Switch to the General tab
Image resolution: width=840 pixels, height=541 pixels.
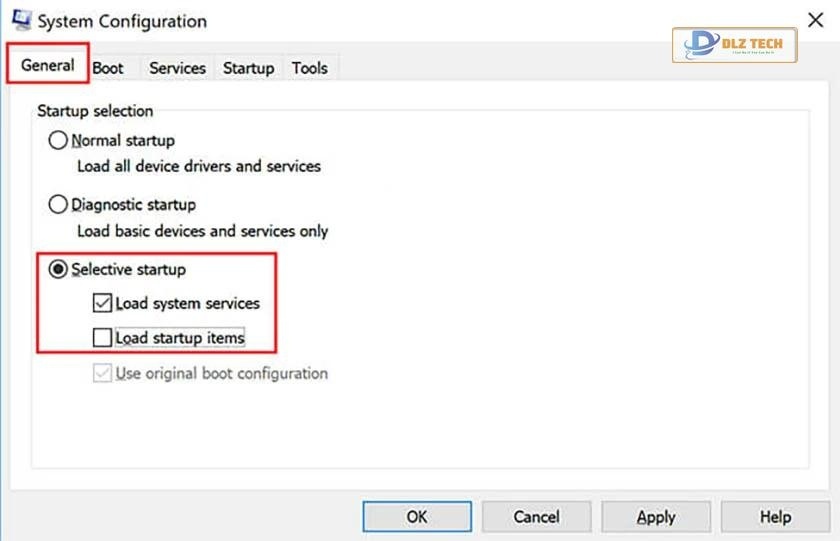point(48,66)
